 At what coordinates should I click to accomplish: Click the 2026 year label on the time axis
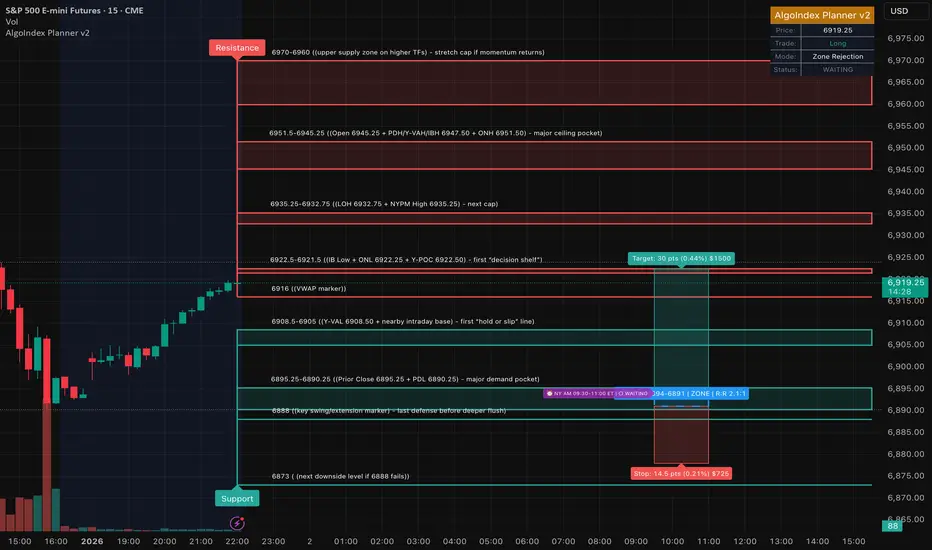click(92, 541)
